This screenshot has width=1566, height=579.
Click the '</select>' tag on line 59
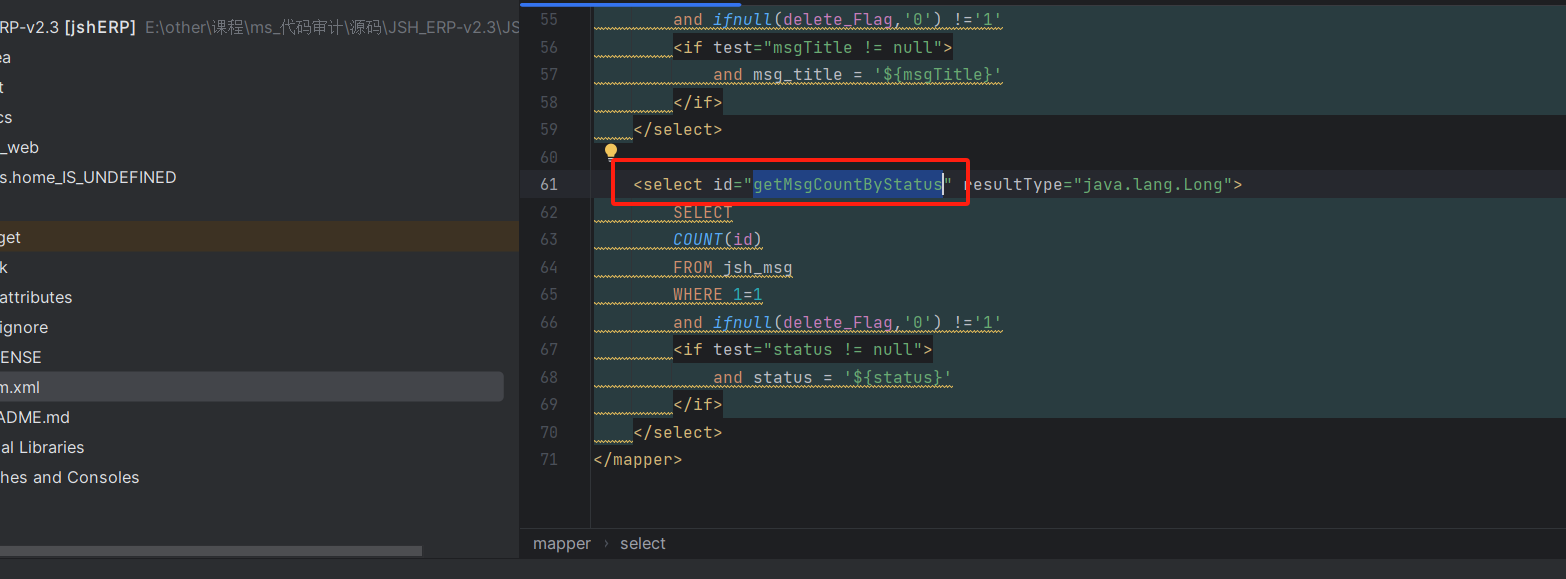pyautogui.click(x=678, y=129)
